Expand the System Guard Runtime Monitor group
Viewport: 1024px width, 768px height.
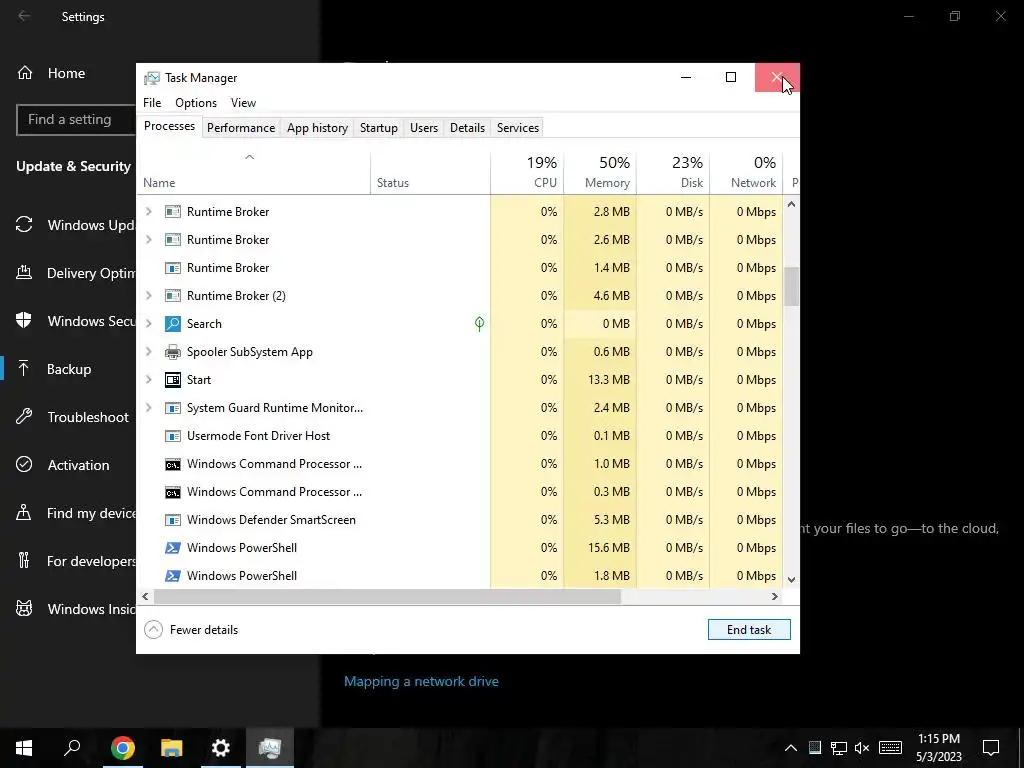(x=149, y=408)
